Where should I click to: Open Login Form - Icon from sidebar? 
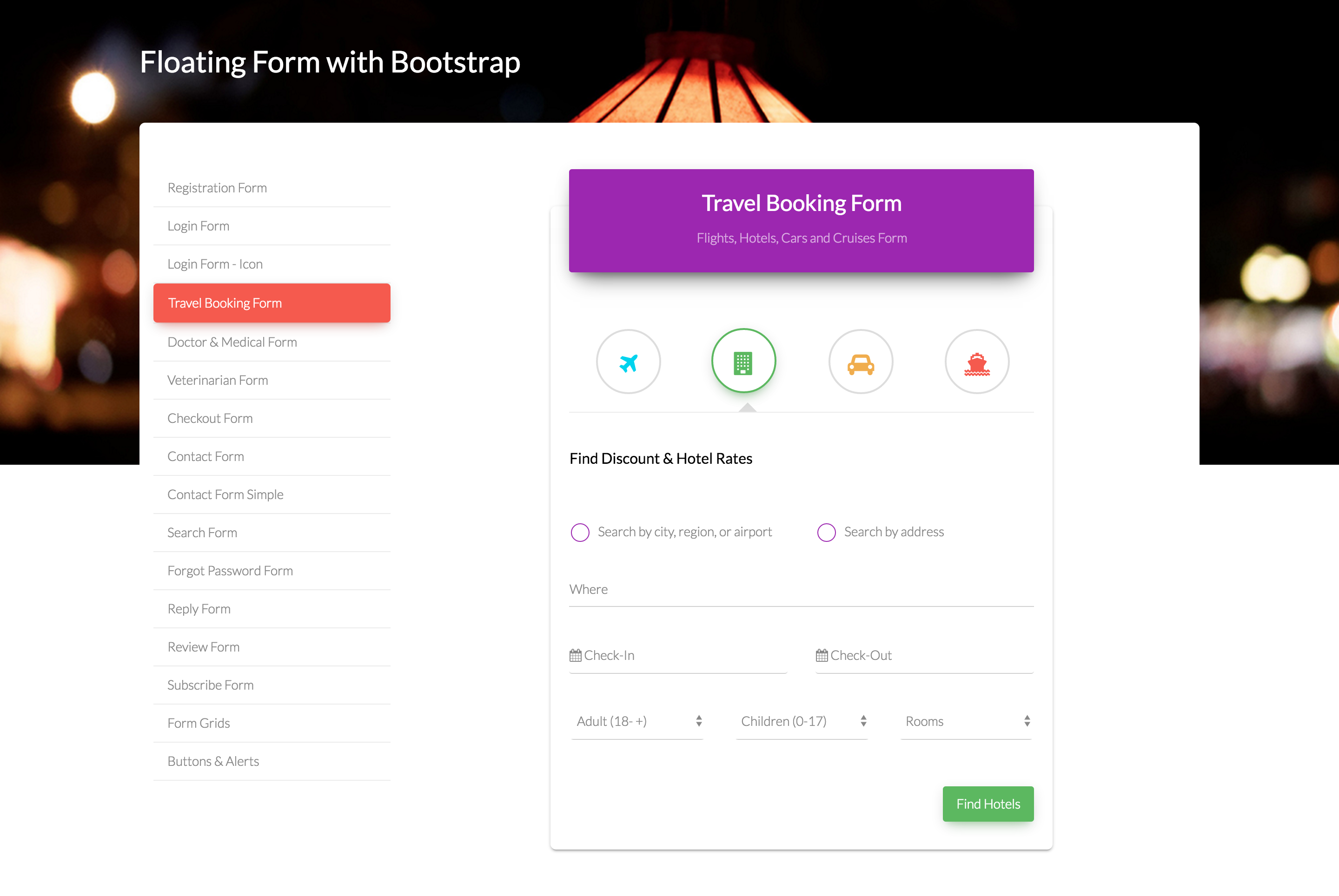[272, 264]
